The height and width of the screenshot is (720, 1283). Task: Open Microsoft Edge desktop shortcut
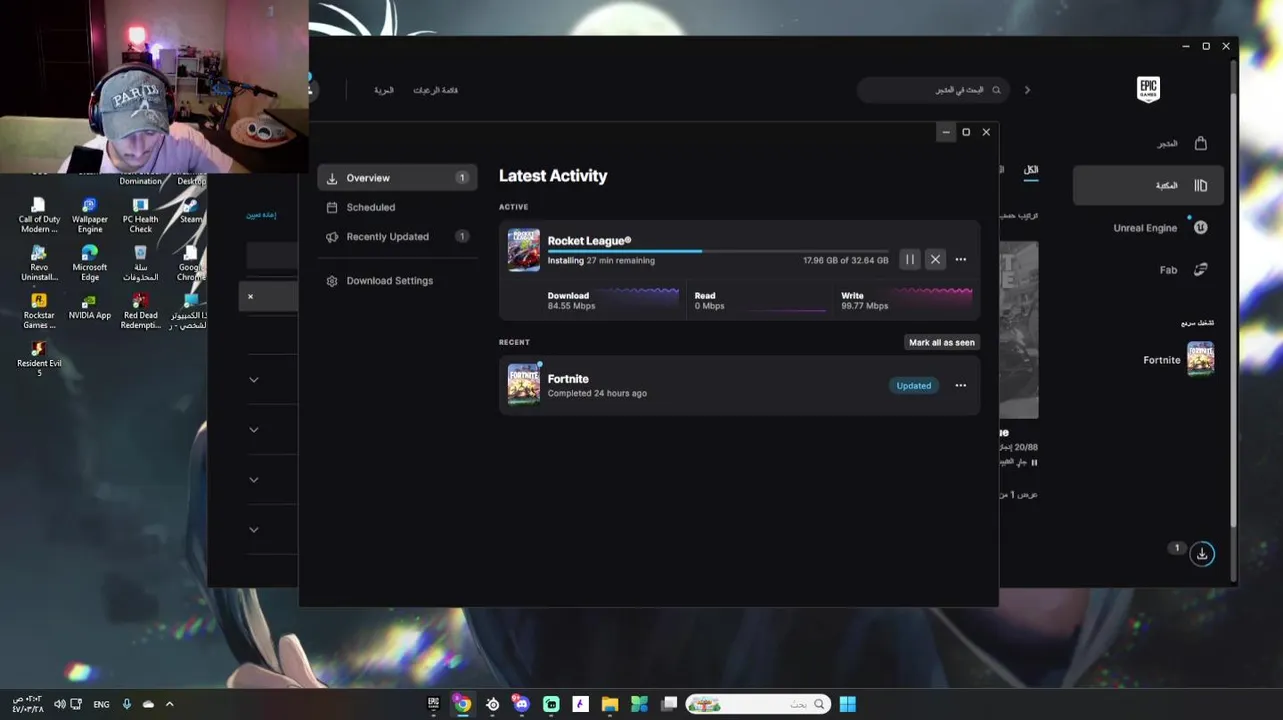point(89,263)
